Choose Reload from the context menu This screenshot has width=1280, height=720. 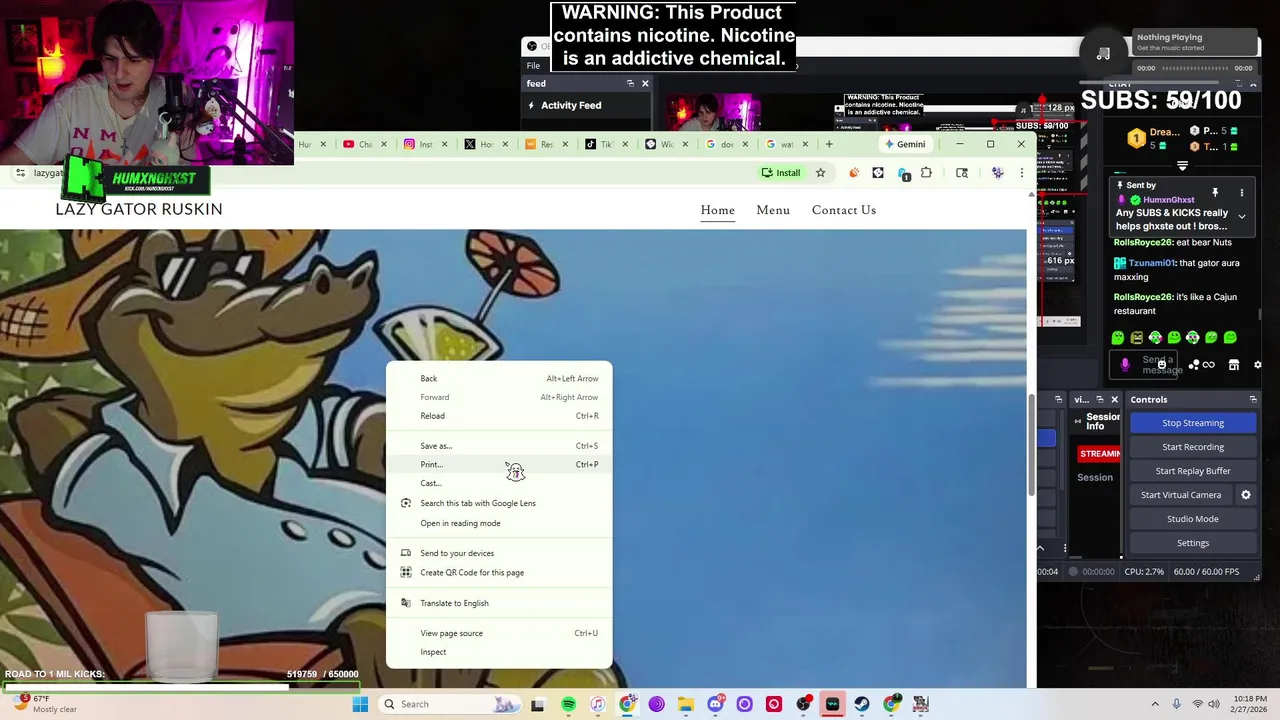[x=499, y=416]
